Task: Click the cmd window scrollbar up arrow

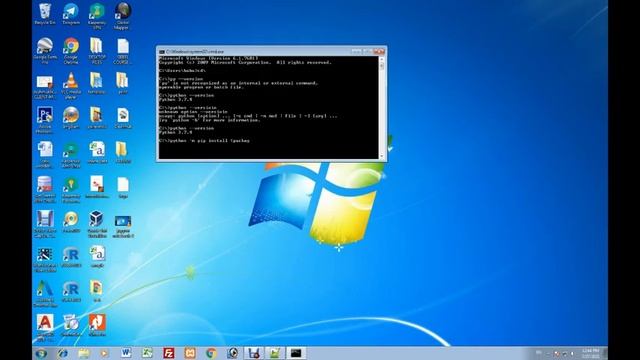Action: tap(382, 59)
